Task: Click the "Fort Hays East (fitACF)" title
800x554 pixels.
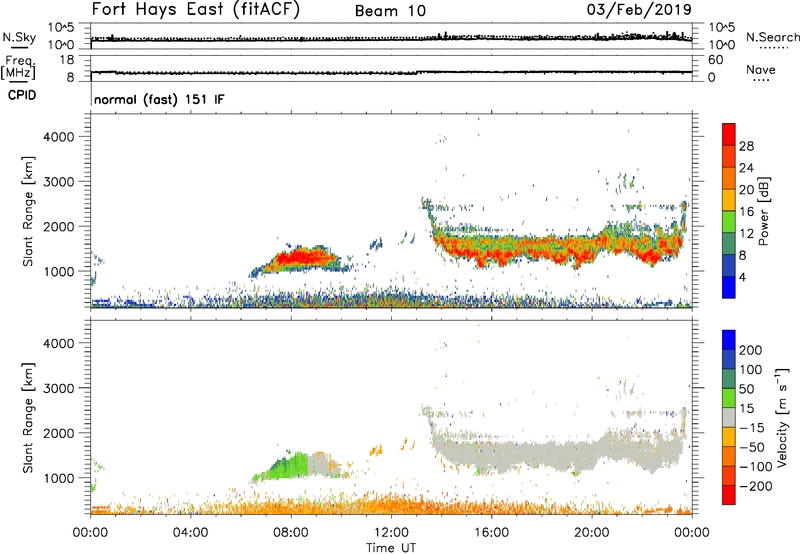Action: click(196, 9)
